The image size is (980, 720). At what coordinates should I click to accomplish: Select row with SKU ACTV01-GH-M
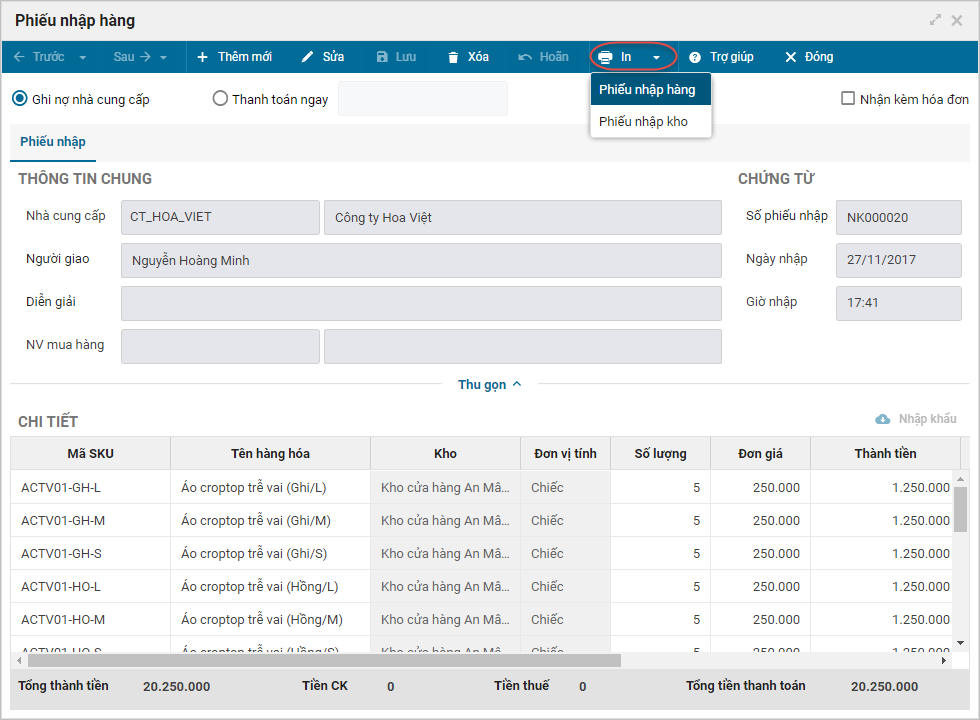click(482, 521)
